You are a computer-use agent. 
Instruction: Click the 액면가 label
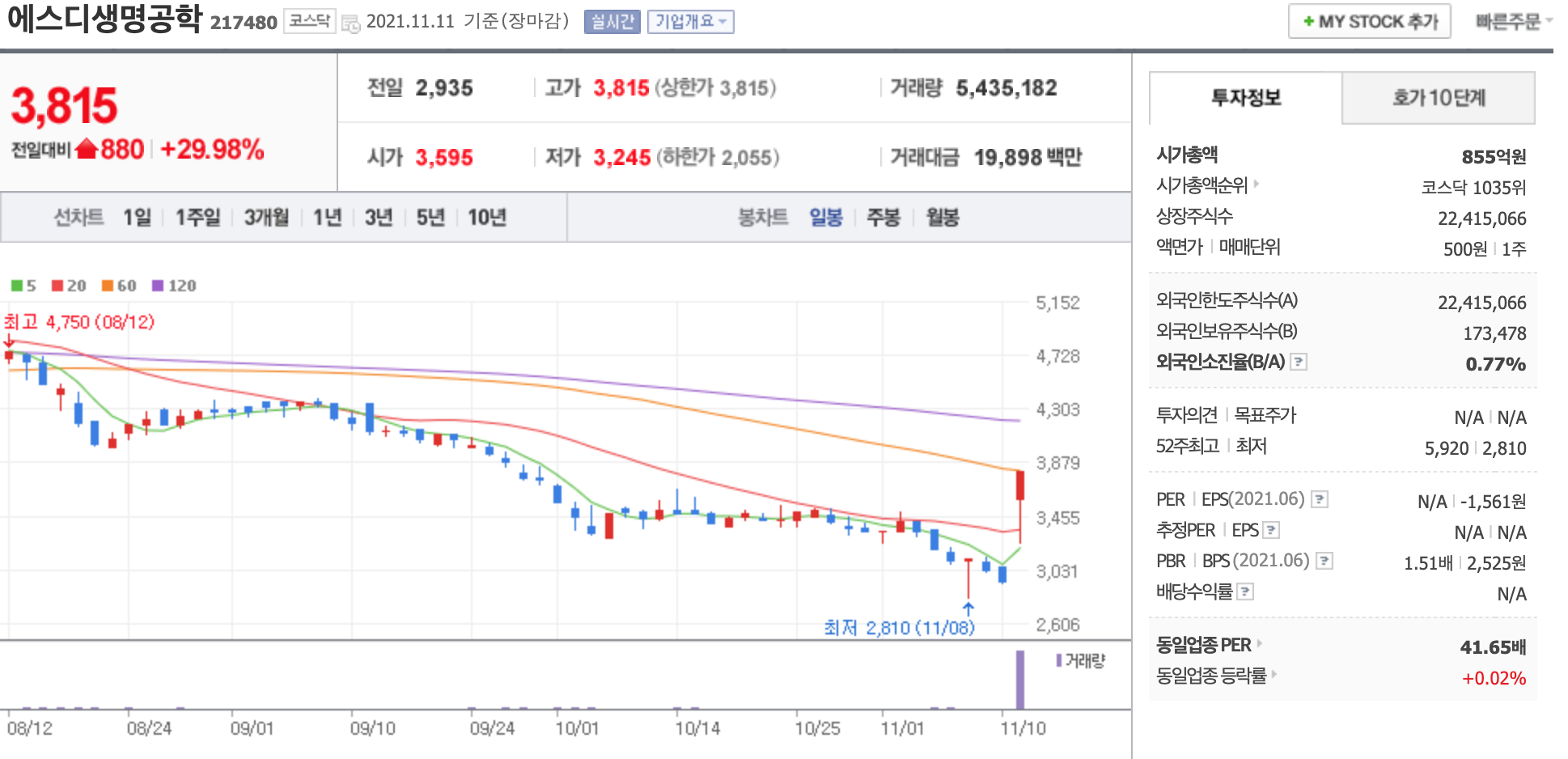(x=1179, y=247)
